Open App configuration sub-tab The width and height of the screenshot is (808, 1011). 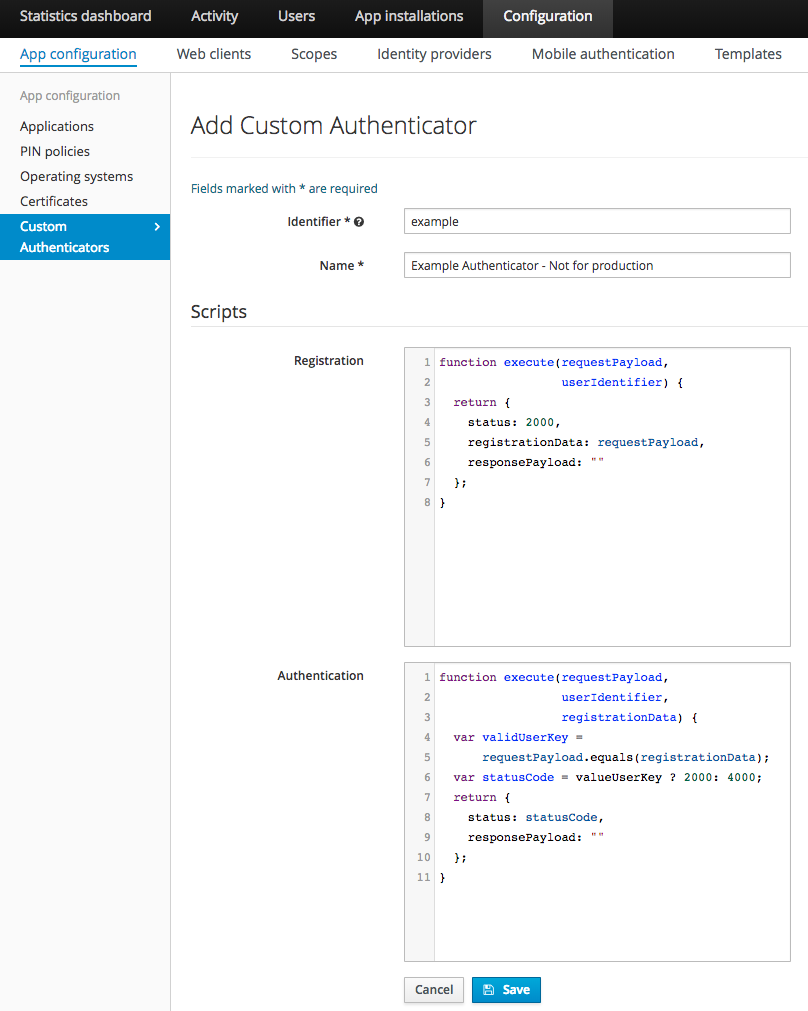coord(78,54)
